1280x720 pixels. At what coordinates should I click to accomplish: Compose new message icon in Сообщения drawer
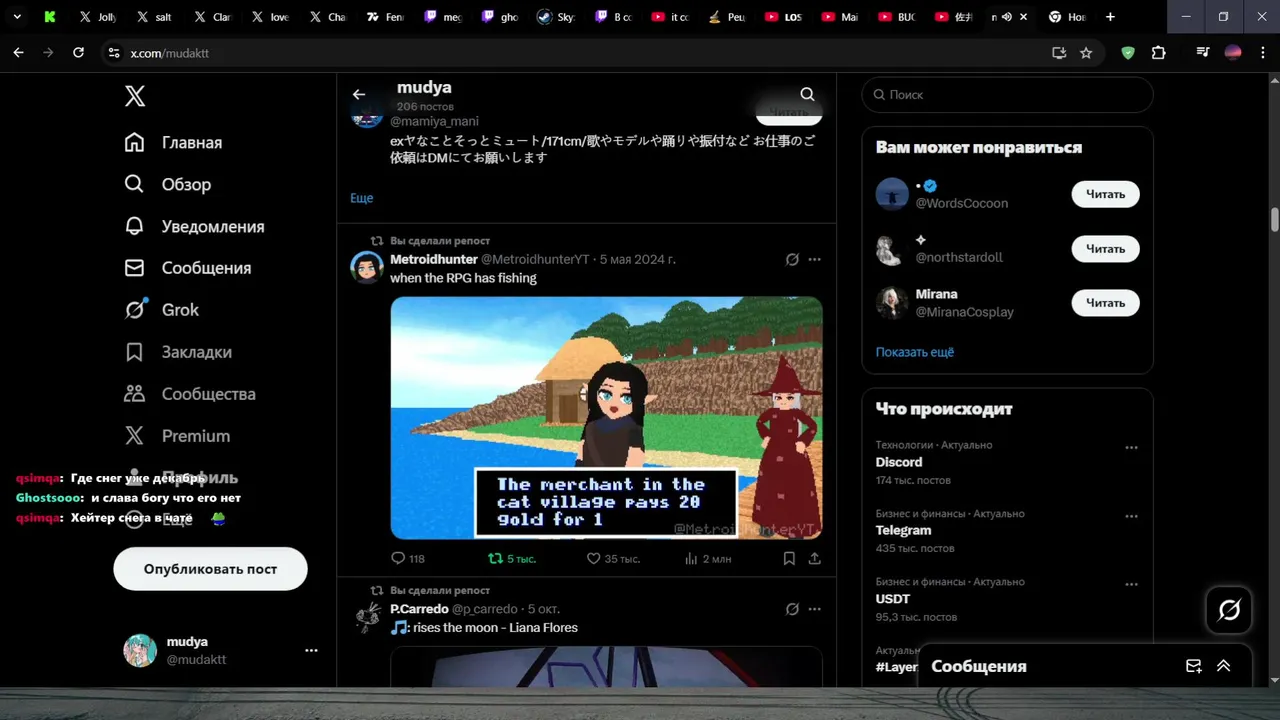[x=1193, y=666]
